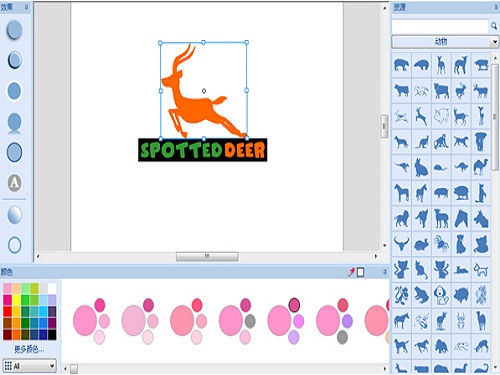500x375 pixels.
Task: Click the 效果 panel title
Action: pyautogui.click(x=6, y=7)
